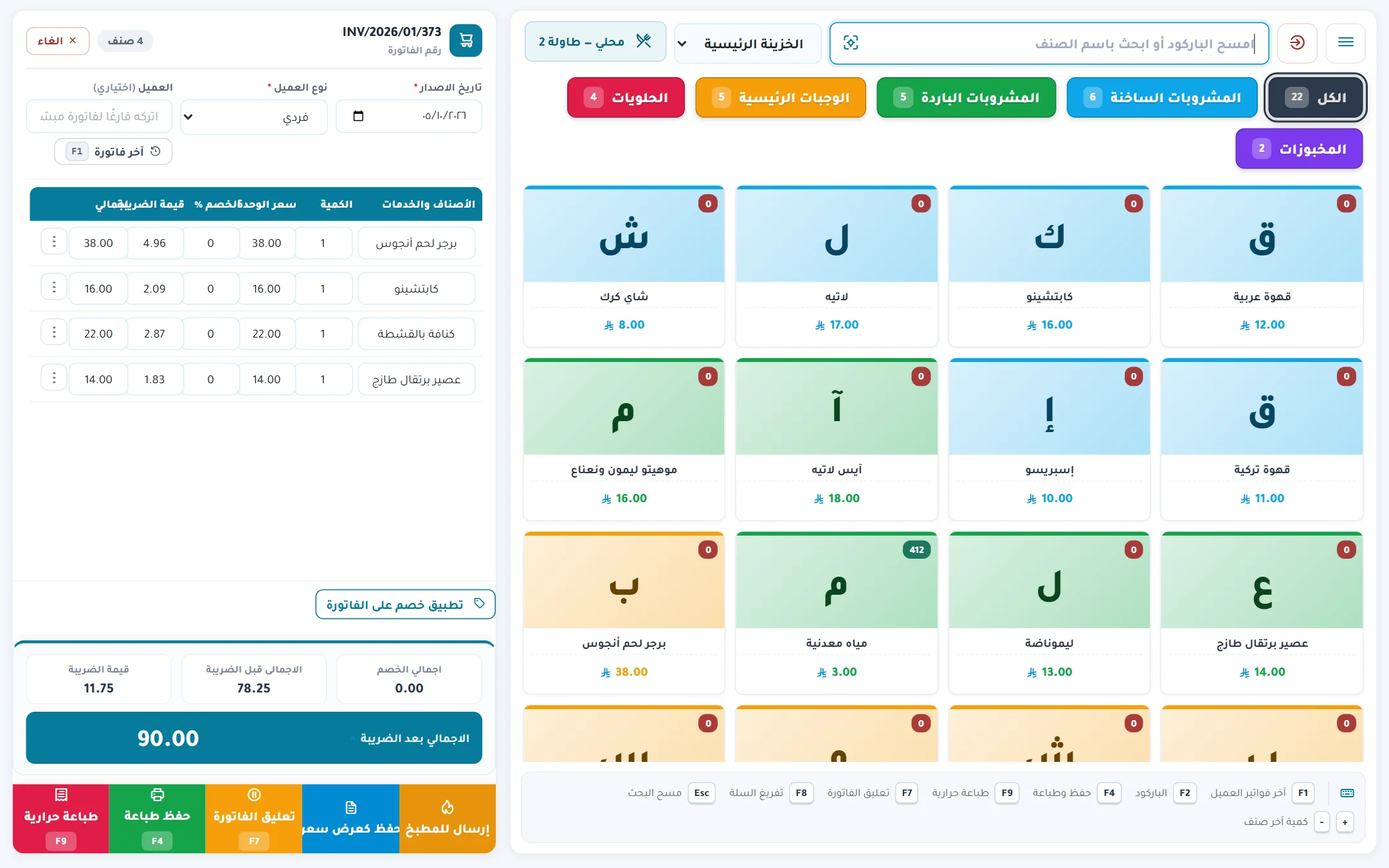Cancel invoice with الغاء button

pos(57,41)
